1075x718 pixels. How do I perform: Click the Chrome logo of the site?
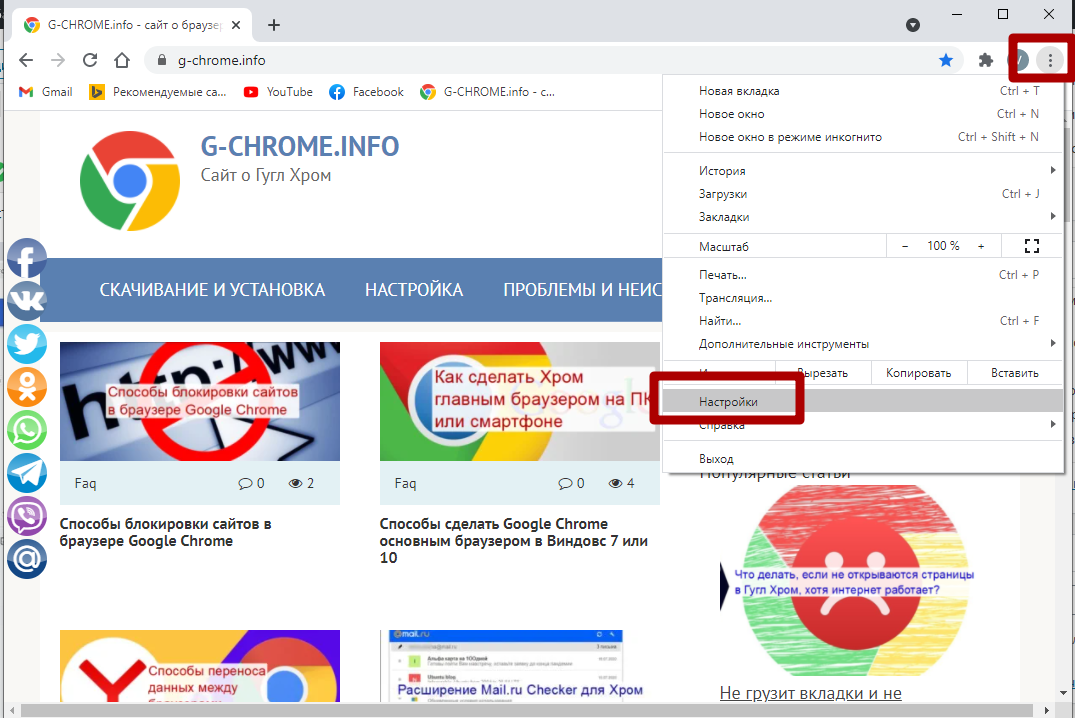130,181
